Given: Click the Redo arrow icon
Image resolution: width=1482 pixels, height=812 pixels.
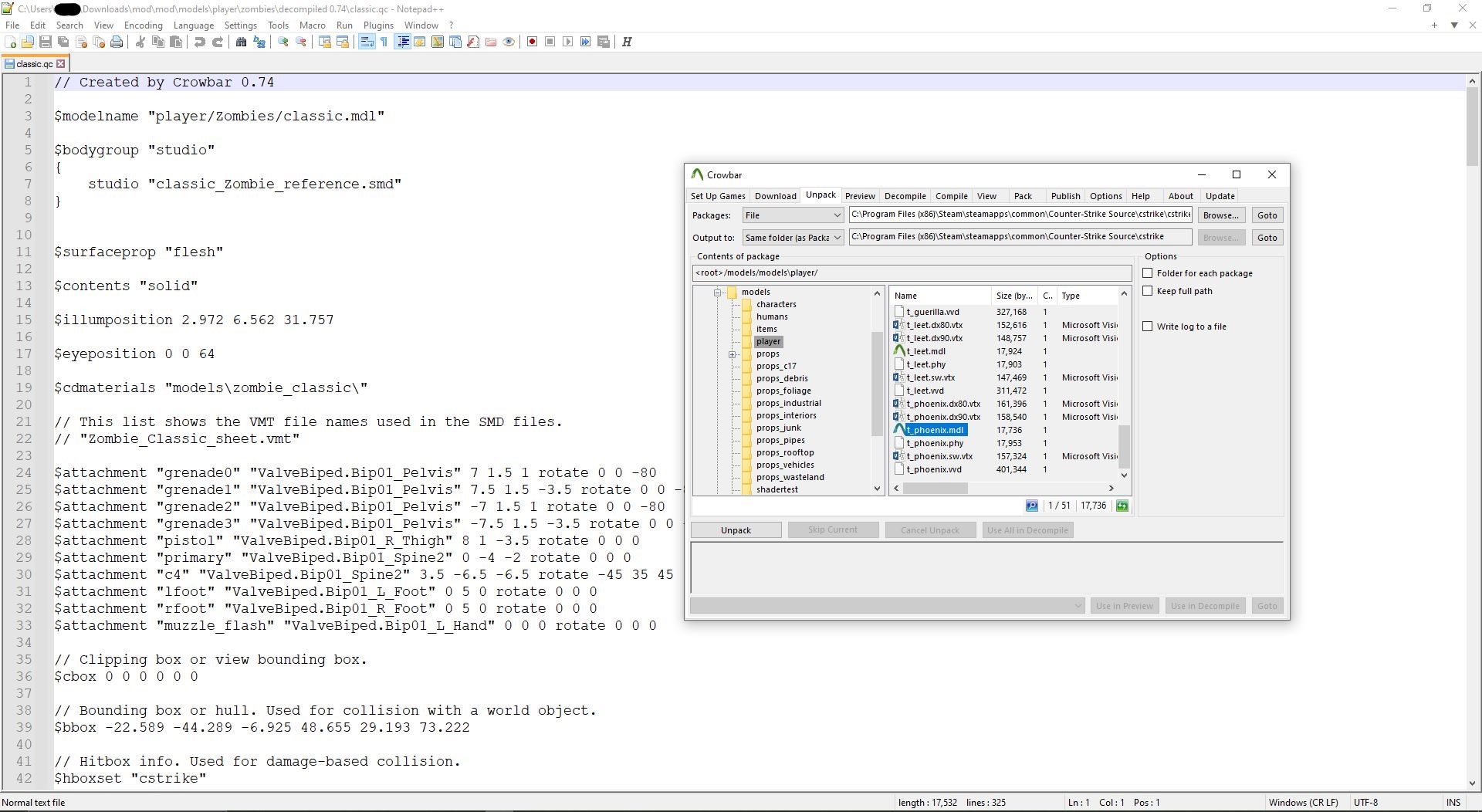Looking at the screenshot, I should coord(218,42).
